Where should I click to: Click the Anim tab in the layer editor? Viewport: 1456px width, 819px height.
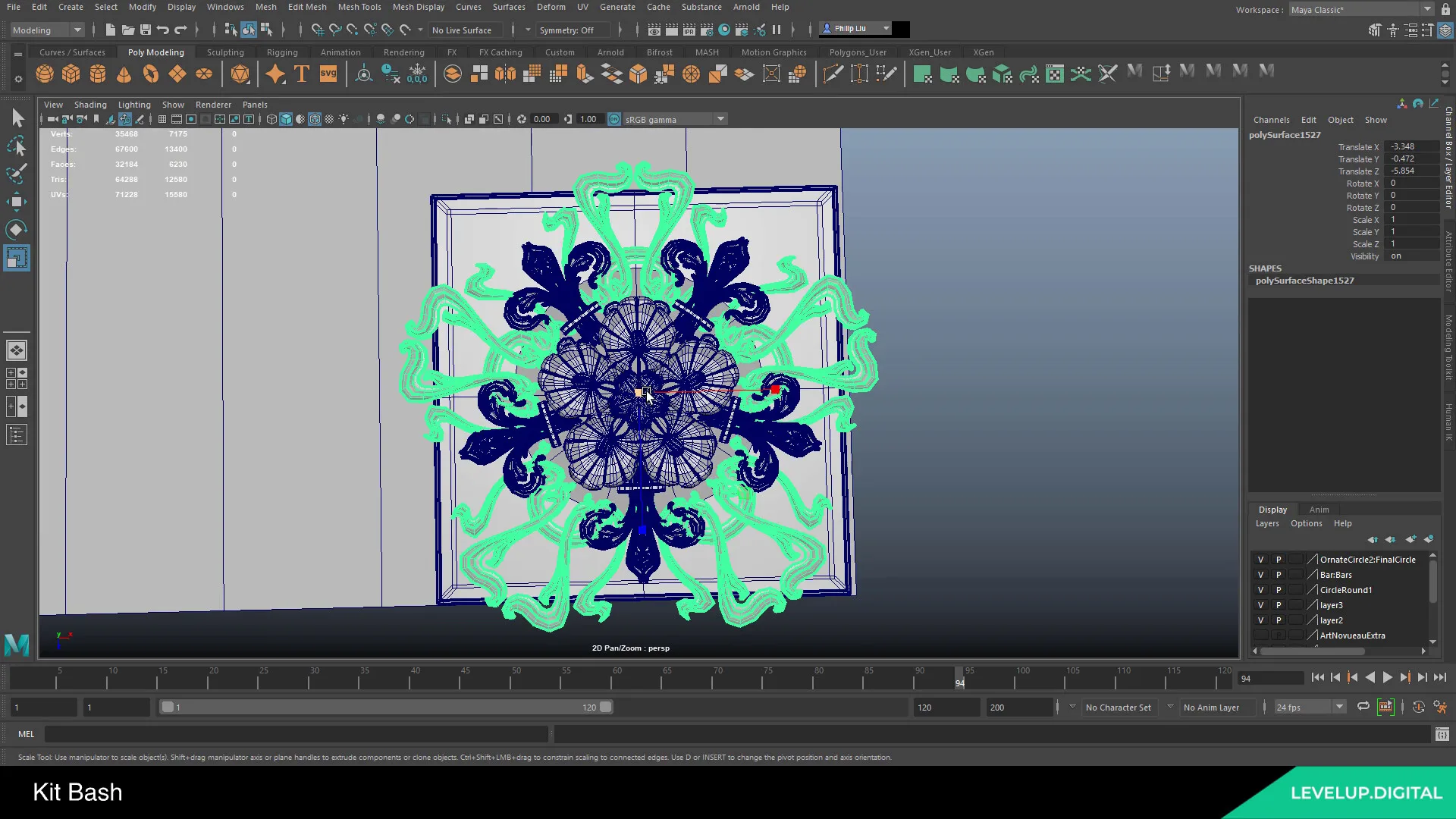click(1319, 510)
